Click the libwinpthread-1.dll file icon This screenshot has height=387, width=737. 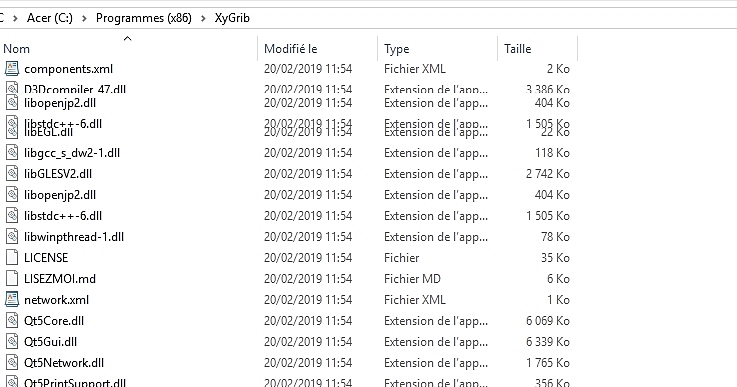pyautogui.click(x=12, y=237)
